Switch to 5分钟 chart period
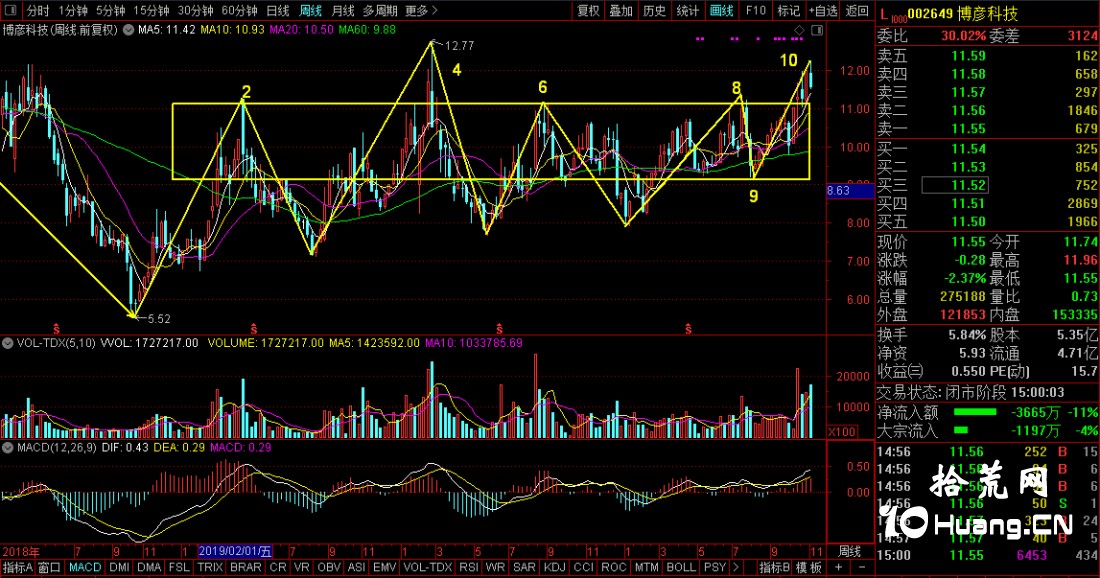1100x578 pixels. 111,11
